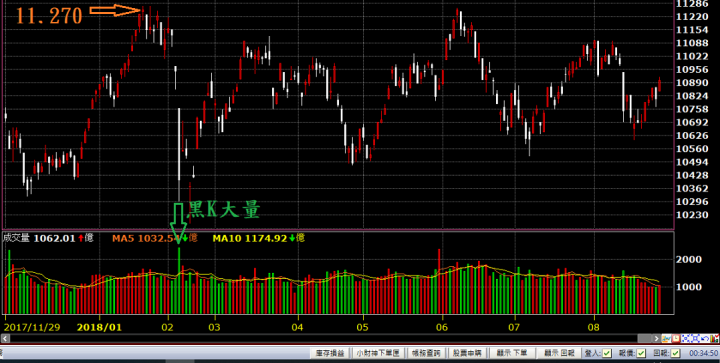Click the 顯示 回報 button

559,353
